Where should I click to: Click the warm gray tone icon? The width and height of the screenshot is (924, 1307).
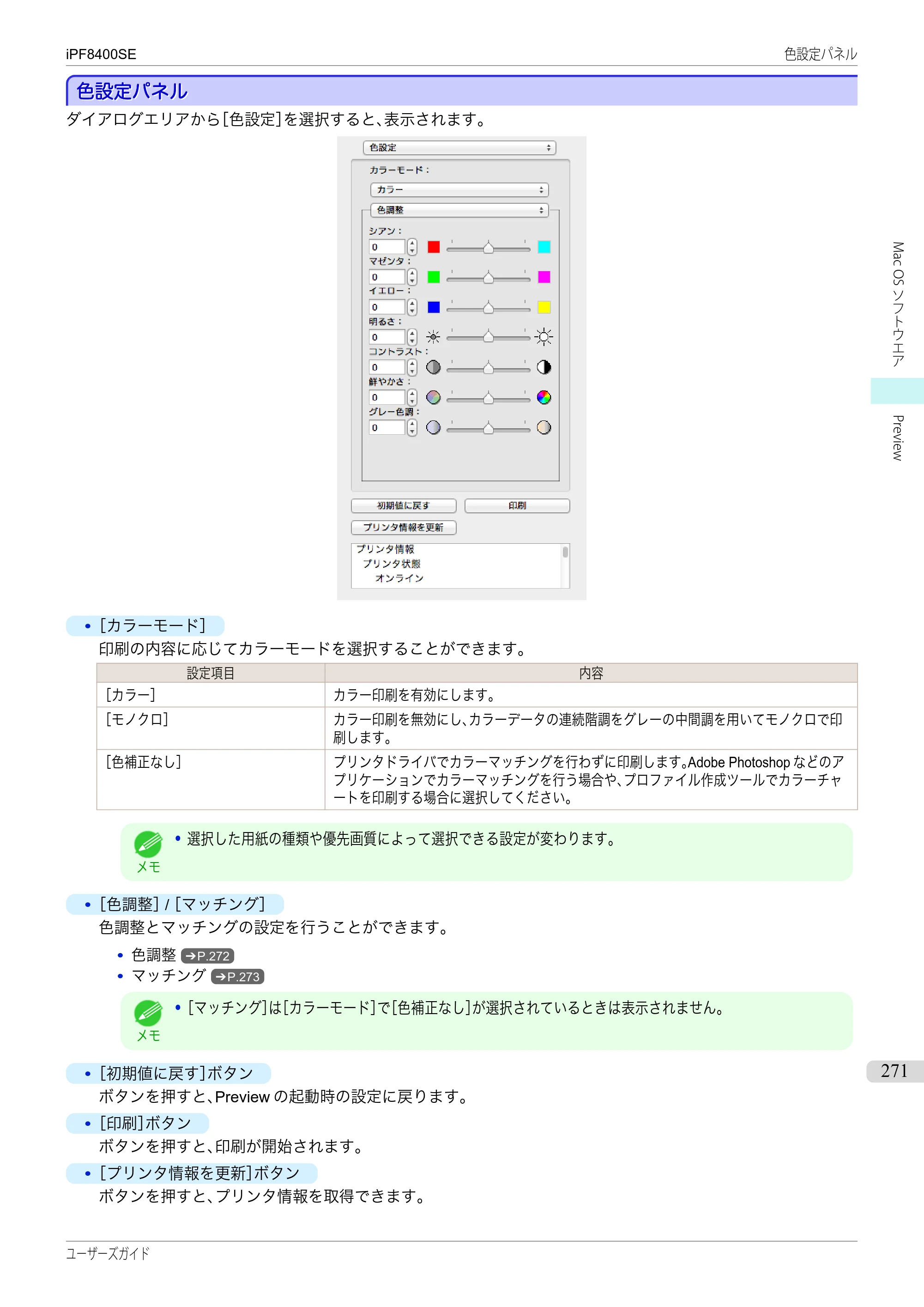(x=544, y=427)
